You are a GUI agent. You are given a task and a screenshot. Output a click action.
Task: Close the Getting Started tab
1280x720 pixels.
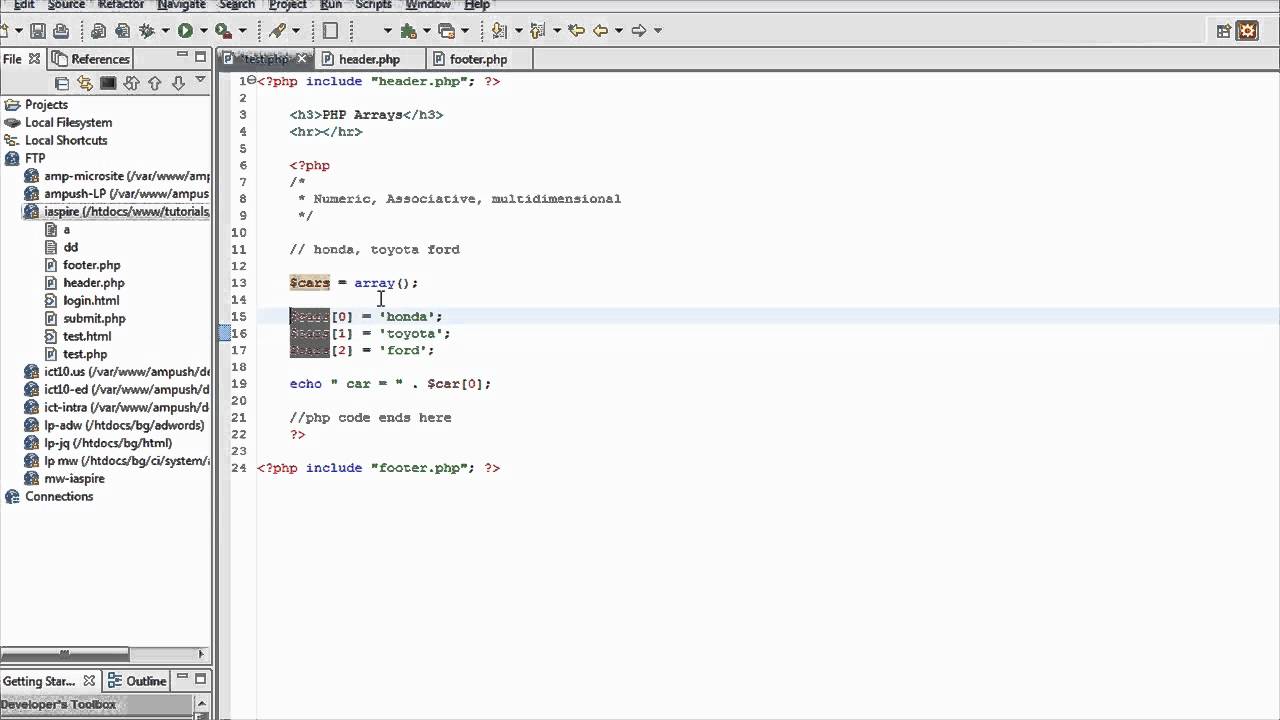[x=88, y=681]
